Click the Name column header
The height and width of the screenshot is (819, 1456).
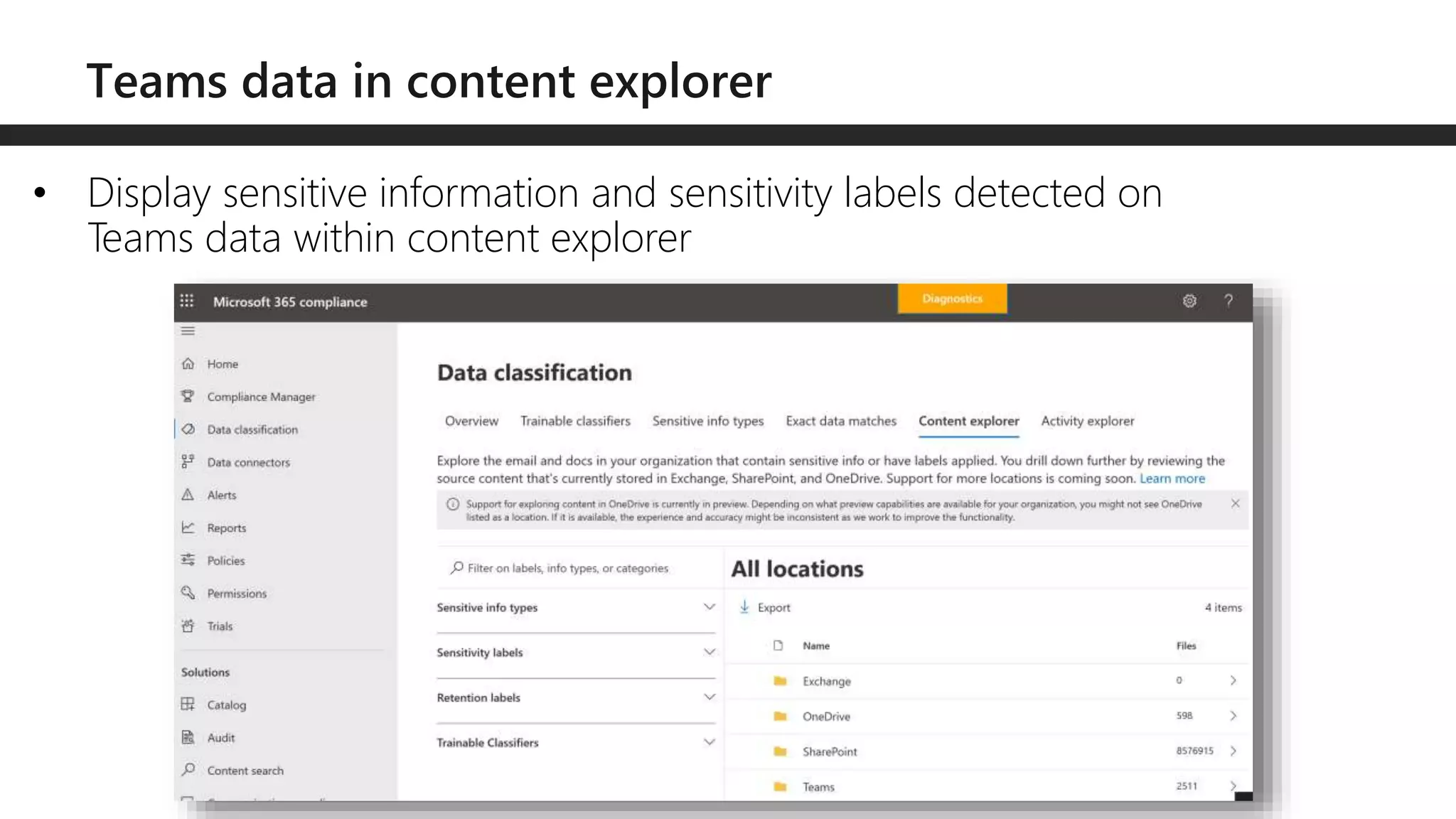point(816,646)
